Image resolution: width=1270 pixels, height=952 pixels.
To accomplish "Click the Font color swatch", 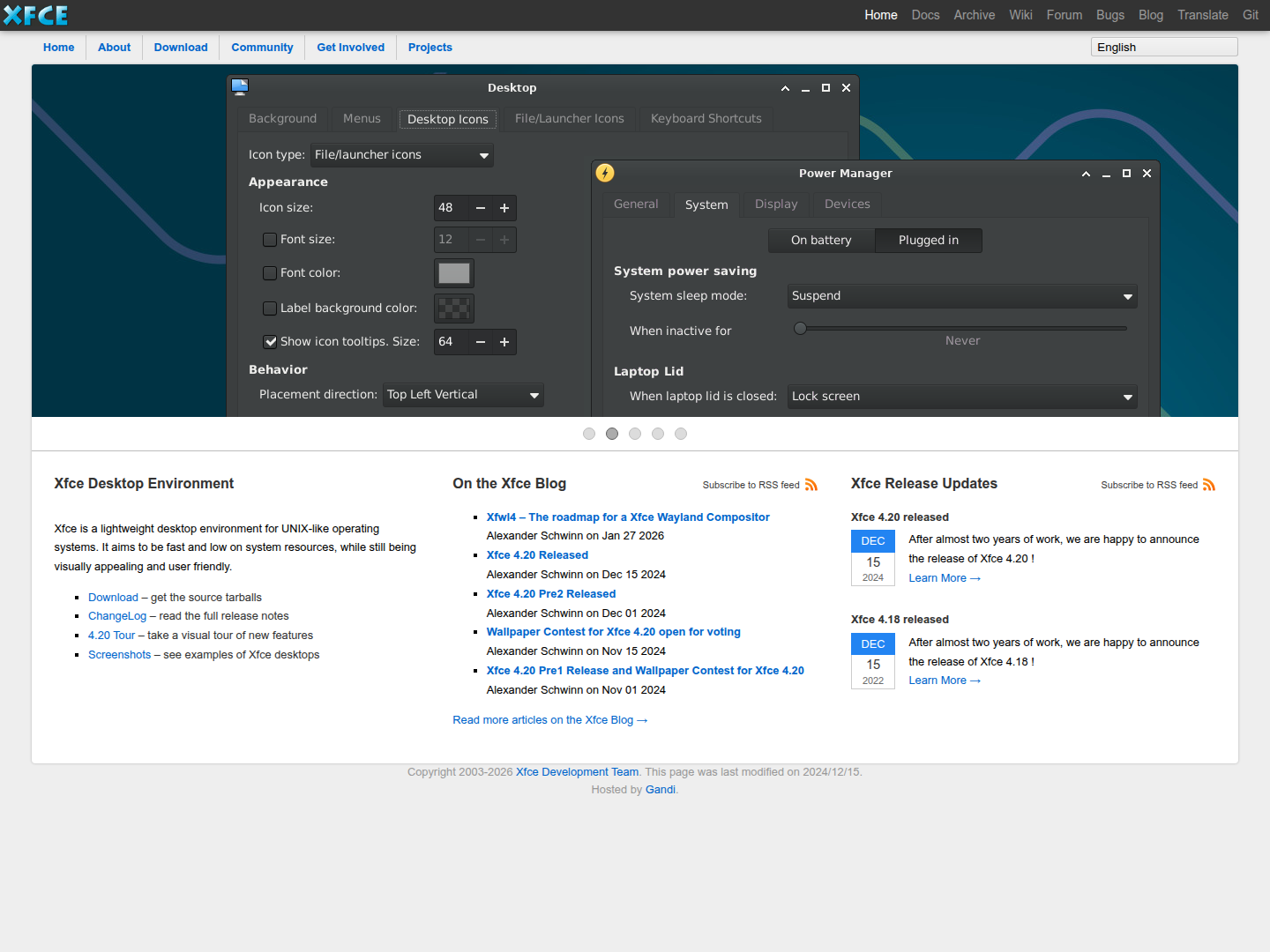I will click(x=454, y=273).
